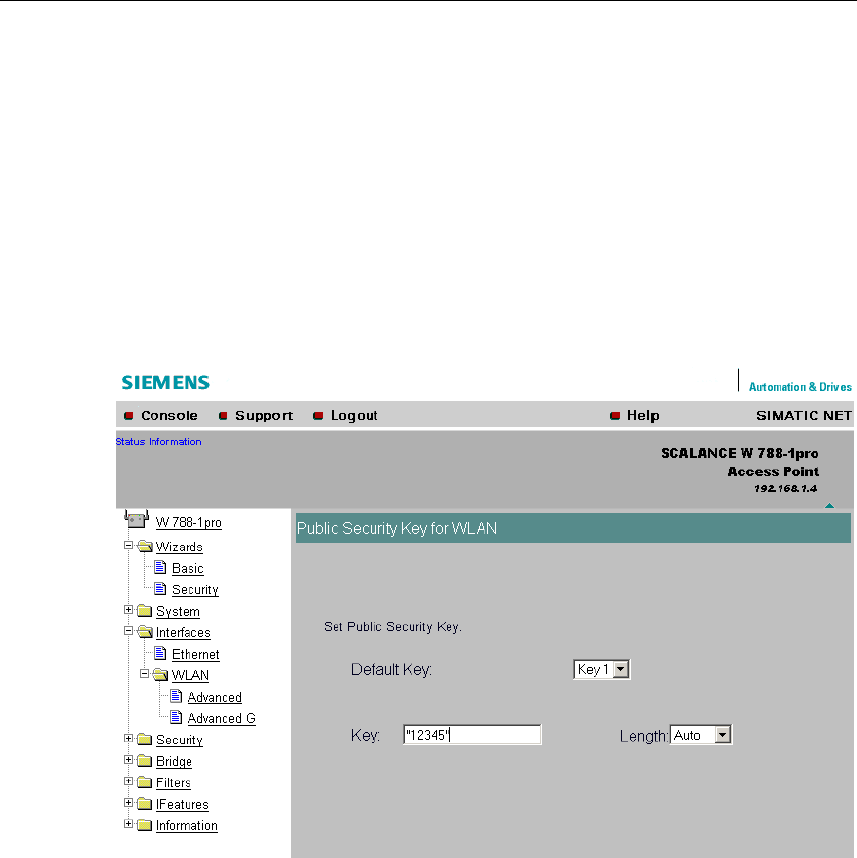This screenshot has width=857, height=858.
Task: Expand the System tree node
Action: (128, 610)
